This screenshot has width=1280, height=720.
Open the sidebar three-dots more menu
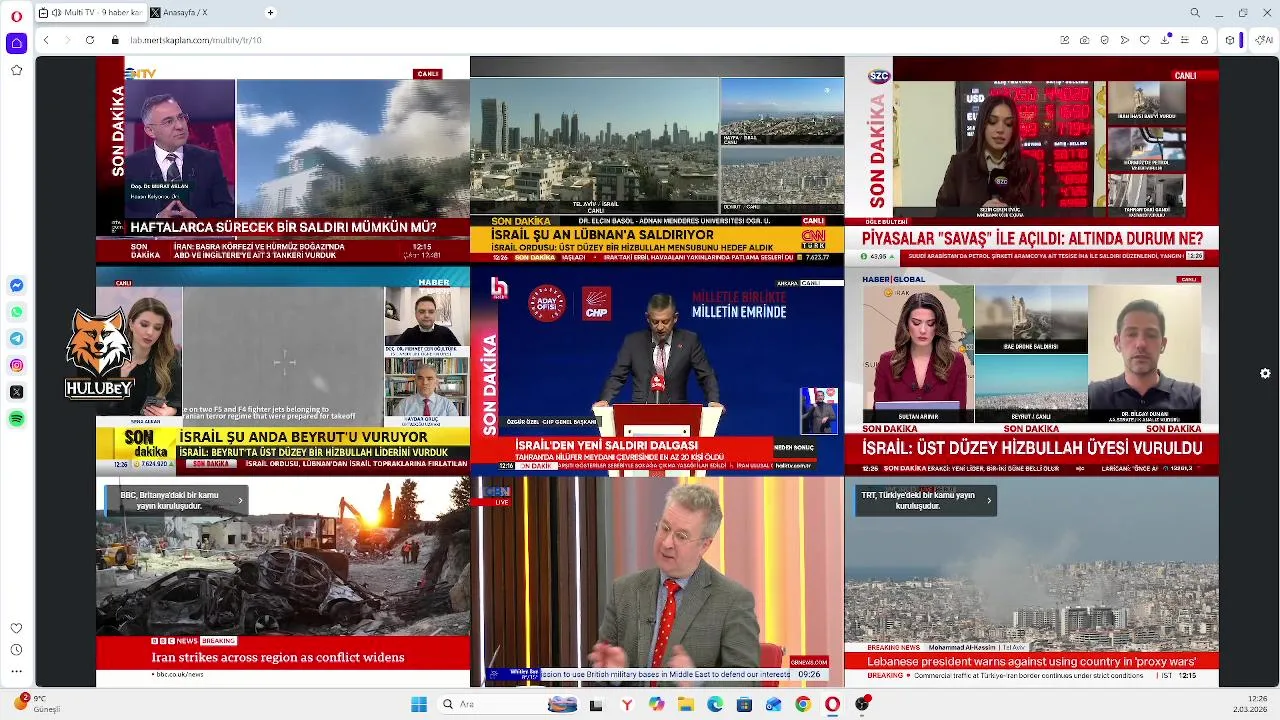[16, 671]
